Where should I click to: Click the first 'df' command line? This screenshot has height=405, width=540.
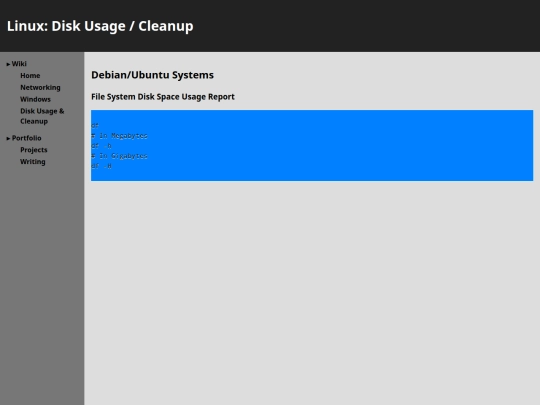tap(95, 125)
